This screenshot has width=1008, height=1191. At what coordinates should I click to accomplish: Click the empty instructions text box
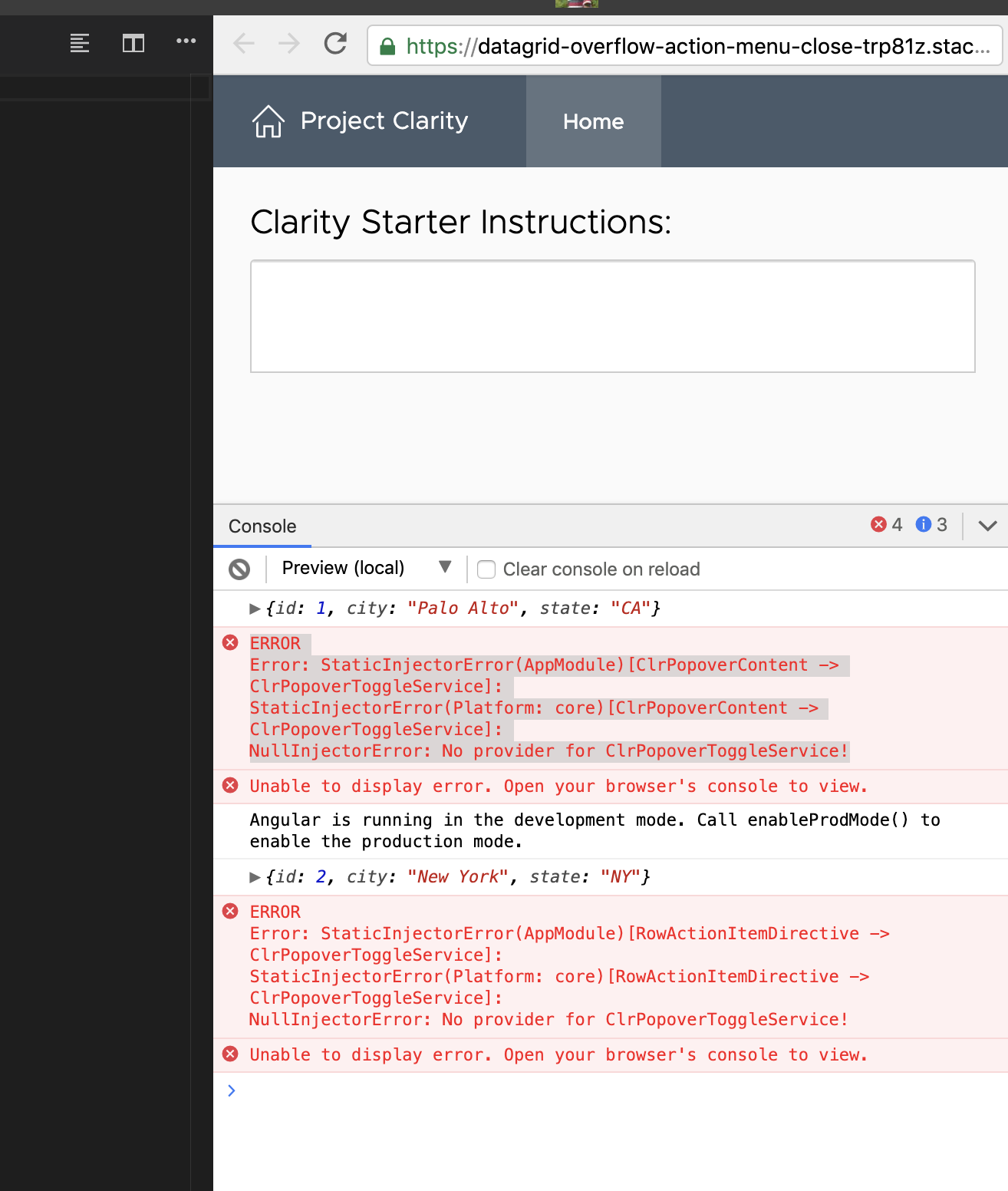tap(613, 316)
